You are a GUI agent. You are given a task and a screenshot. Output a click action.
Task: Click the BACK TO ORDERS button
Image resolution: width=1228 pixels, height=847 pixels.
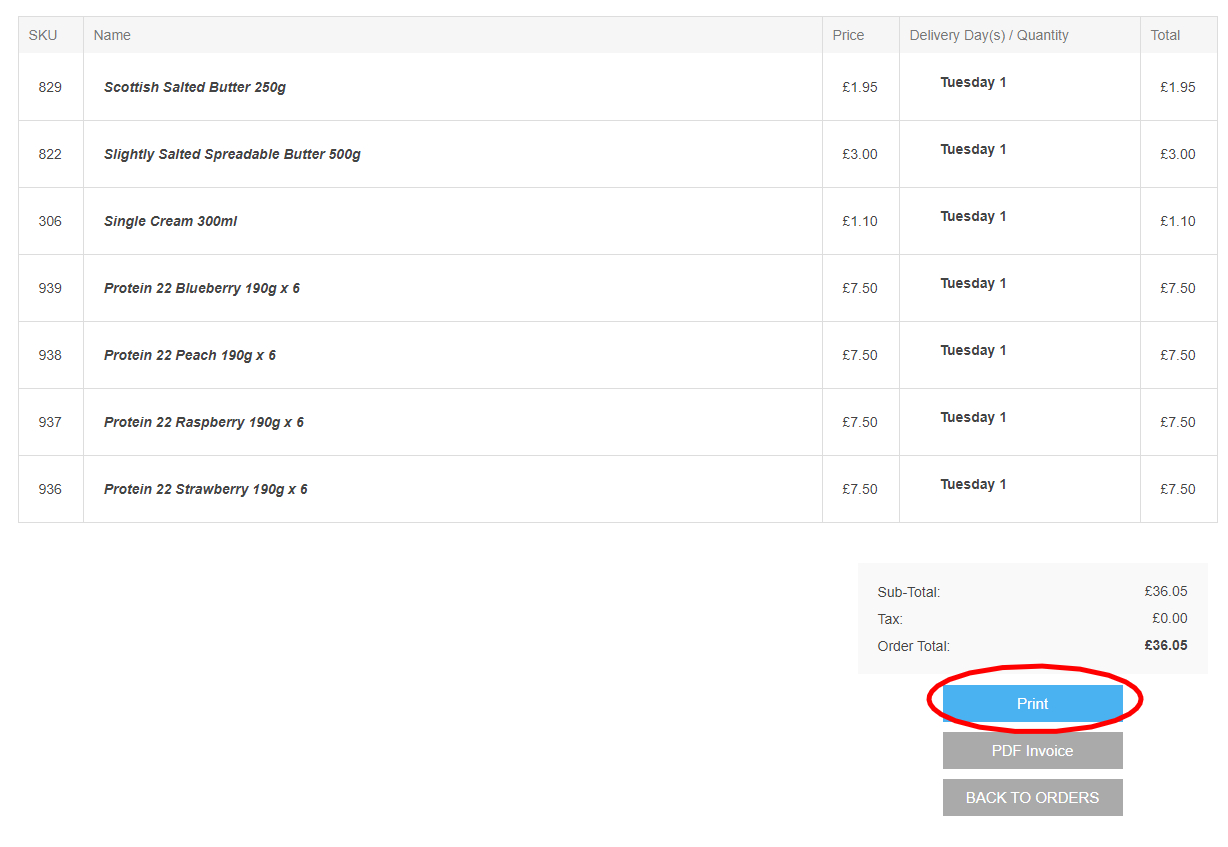pos(1032,797)
